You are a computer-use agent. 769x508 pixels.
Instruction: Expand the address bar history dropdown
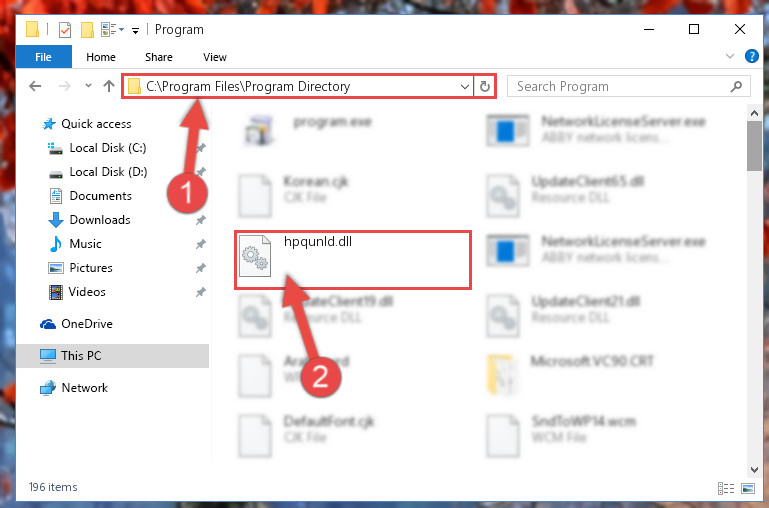coord(464,87)
